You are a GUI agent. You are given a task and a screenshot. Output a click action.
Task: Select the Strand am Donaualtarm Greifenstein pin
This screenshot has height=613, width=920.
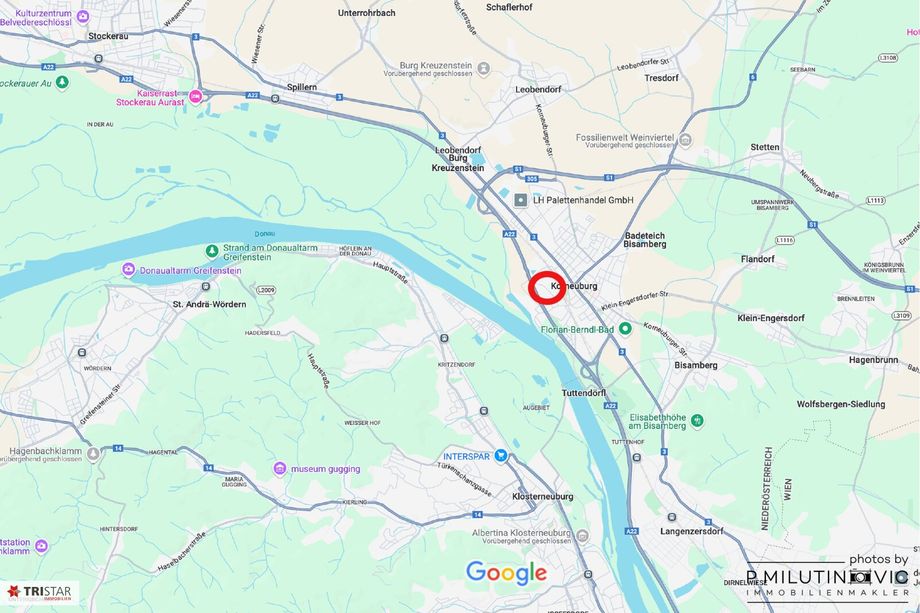tap(212, 252)
